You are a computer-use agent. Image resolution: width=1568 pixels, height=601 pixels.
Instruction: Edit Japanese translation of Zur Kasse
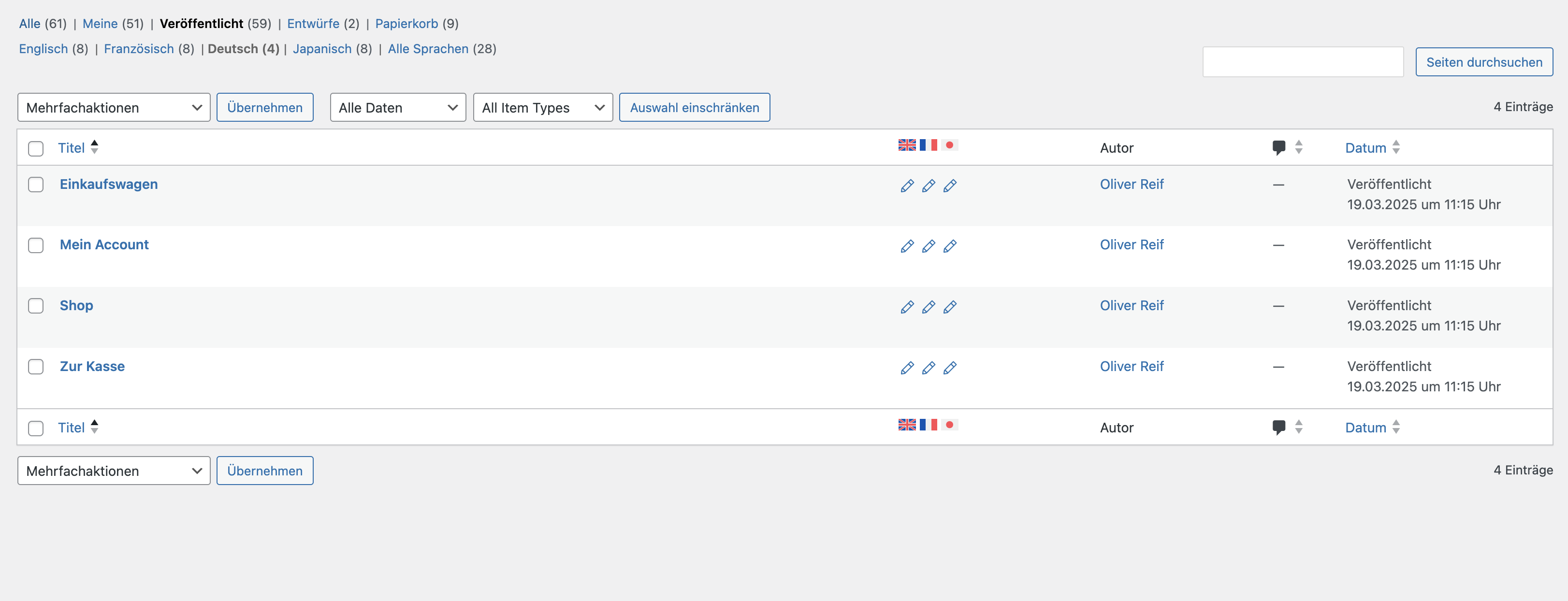(950, 368)
